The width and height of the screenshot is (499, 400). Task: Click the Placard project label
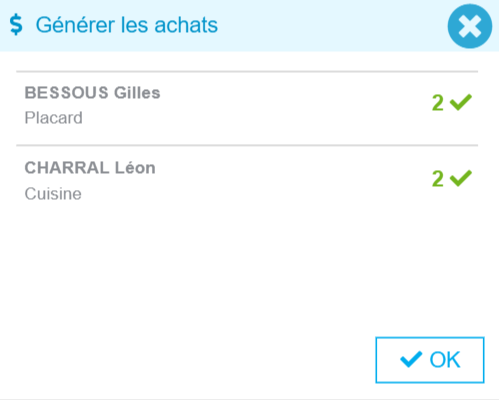53,118
